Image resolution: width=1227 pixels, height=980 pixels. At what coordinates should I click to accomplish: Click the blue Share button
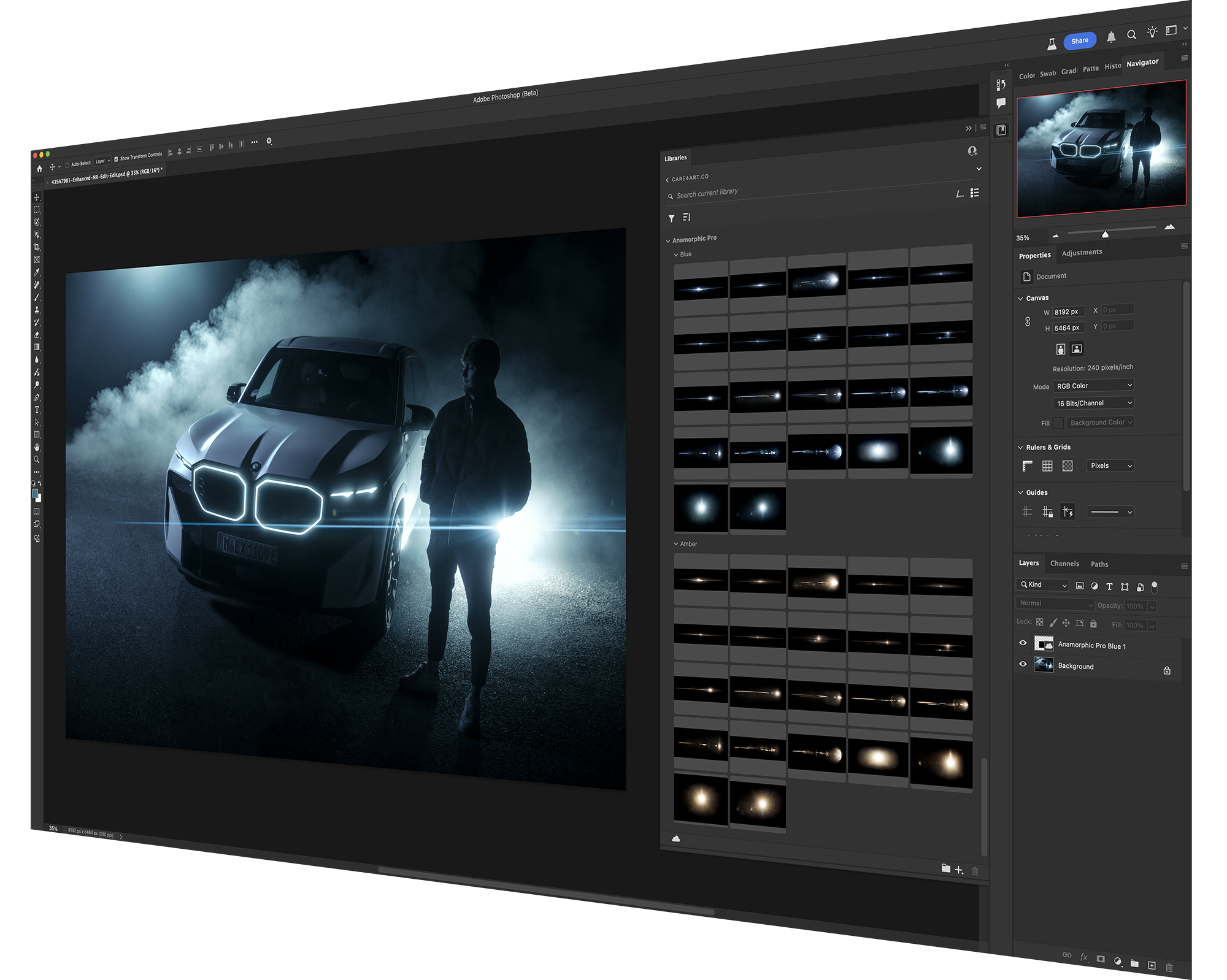1079,41
